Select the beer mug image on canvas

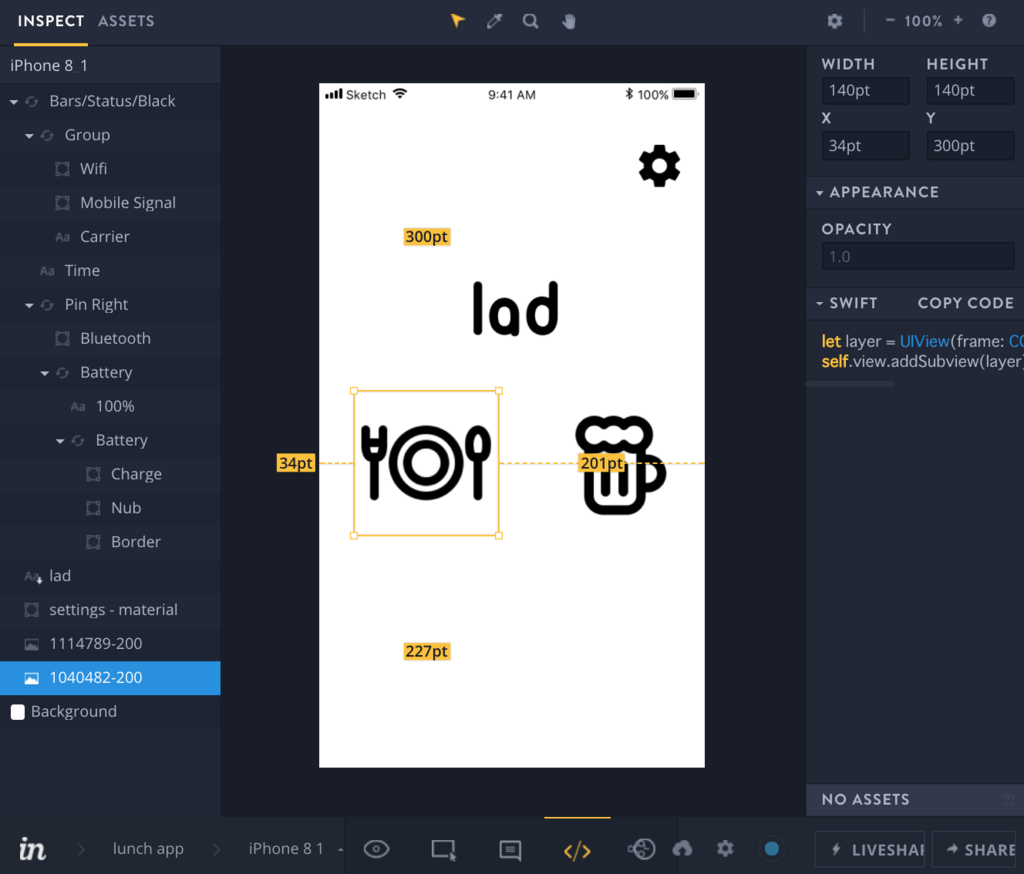[620, 464]
